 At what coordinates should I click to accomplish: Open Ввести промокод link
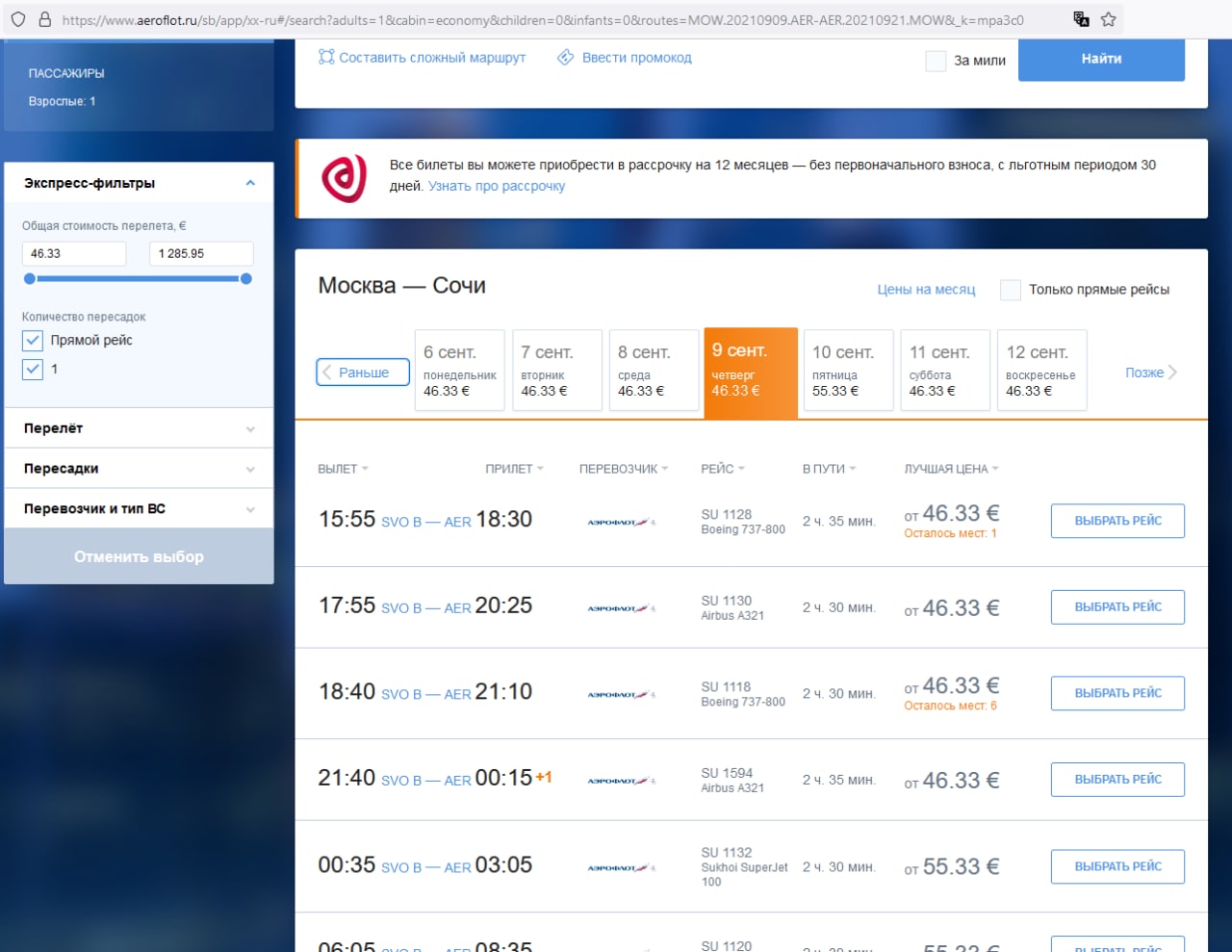click(x=637, y=58)
